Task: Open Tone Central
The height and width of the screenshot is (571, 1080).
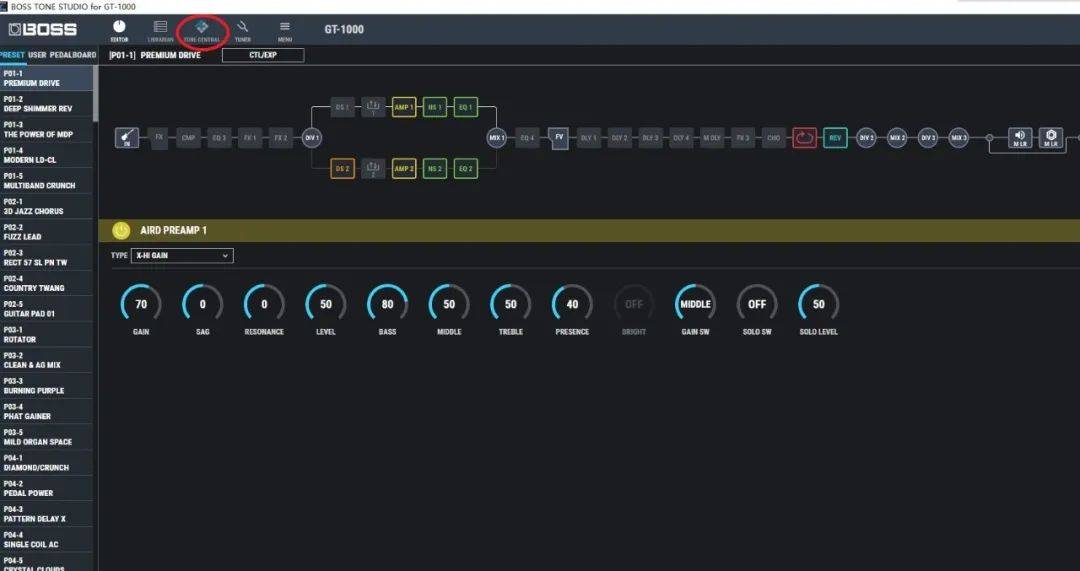Action: click(x=202, y=30)
